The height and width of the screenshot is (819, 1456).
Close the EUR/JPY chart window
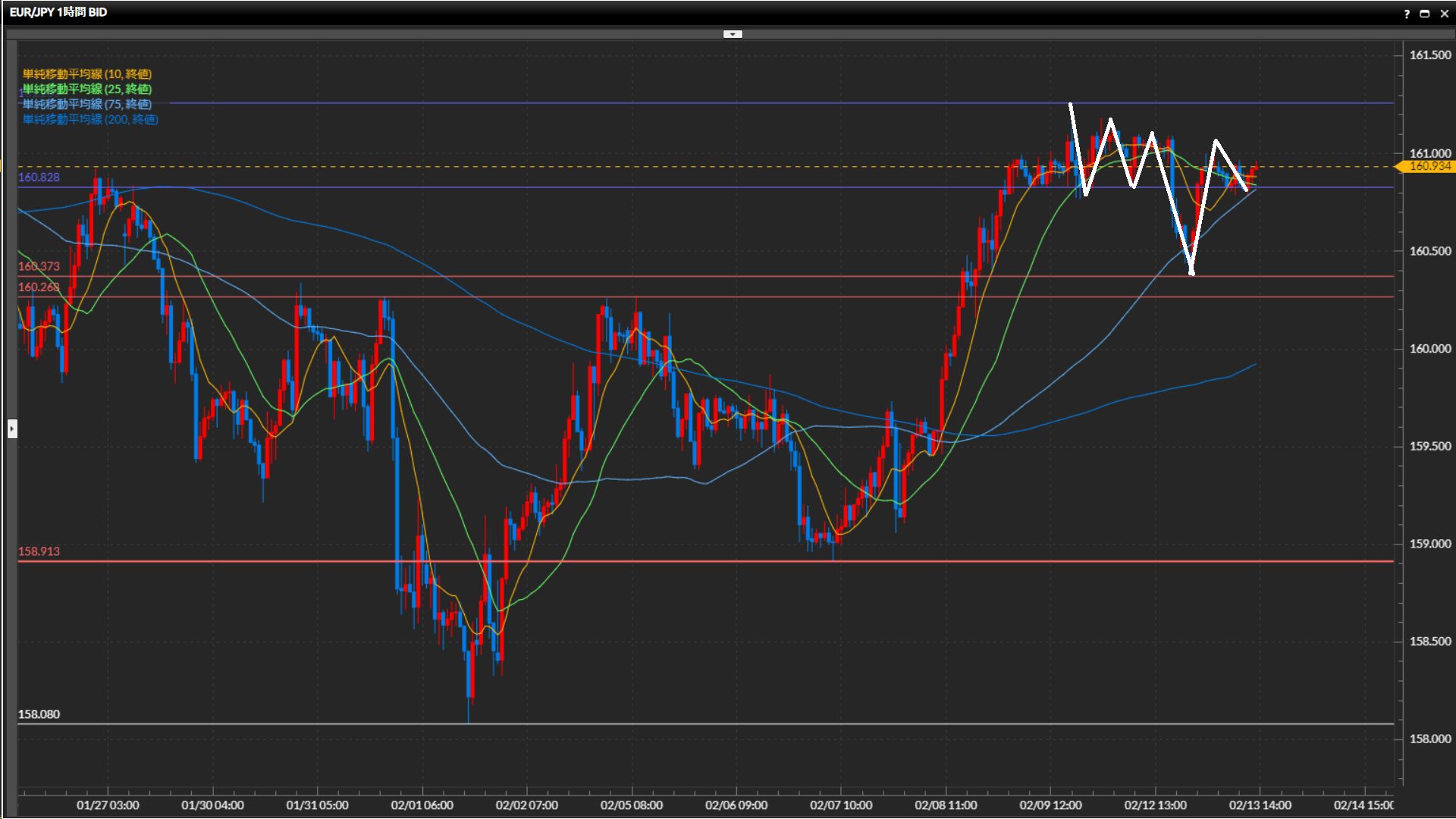click(1445, 14)
